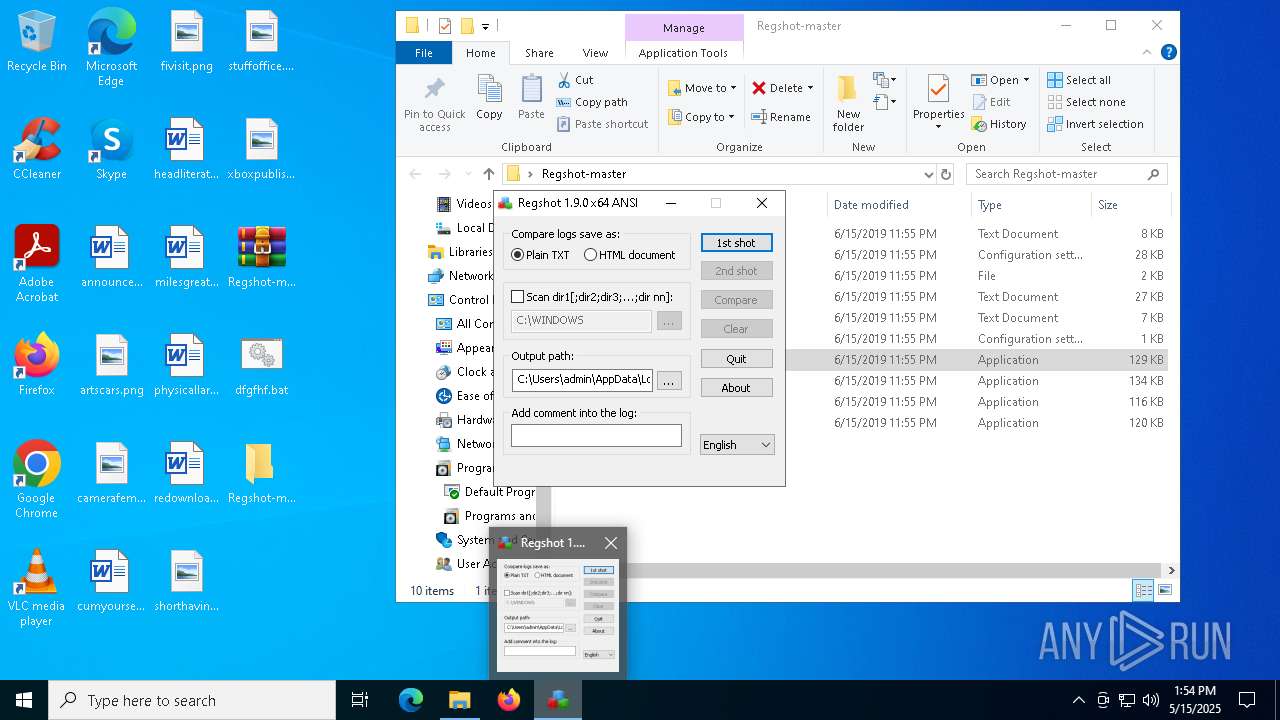Screen dimensions: 1280x720
Task: Select the CCleaner desktop icon
Action: point(36,149)
